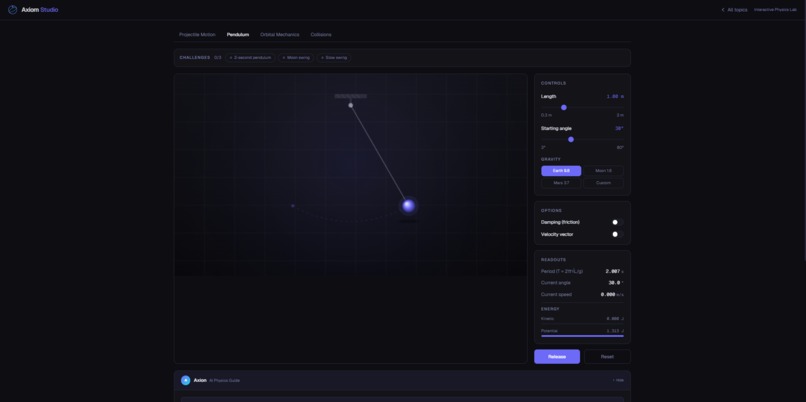Click the Reset button

(607, 357)
